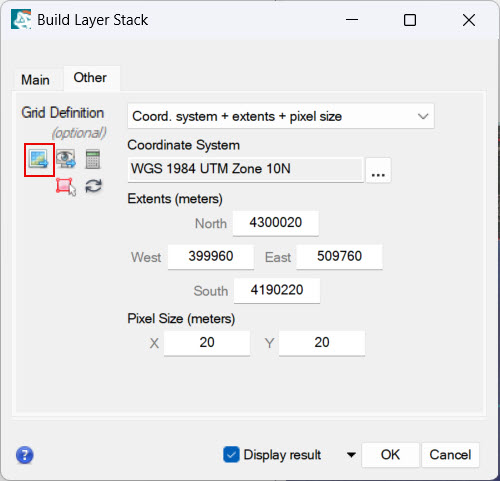Click the West extent field
The height and width of the screenshot is (481, 500).
(211, 257)
